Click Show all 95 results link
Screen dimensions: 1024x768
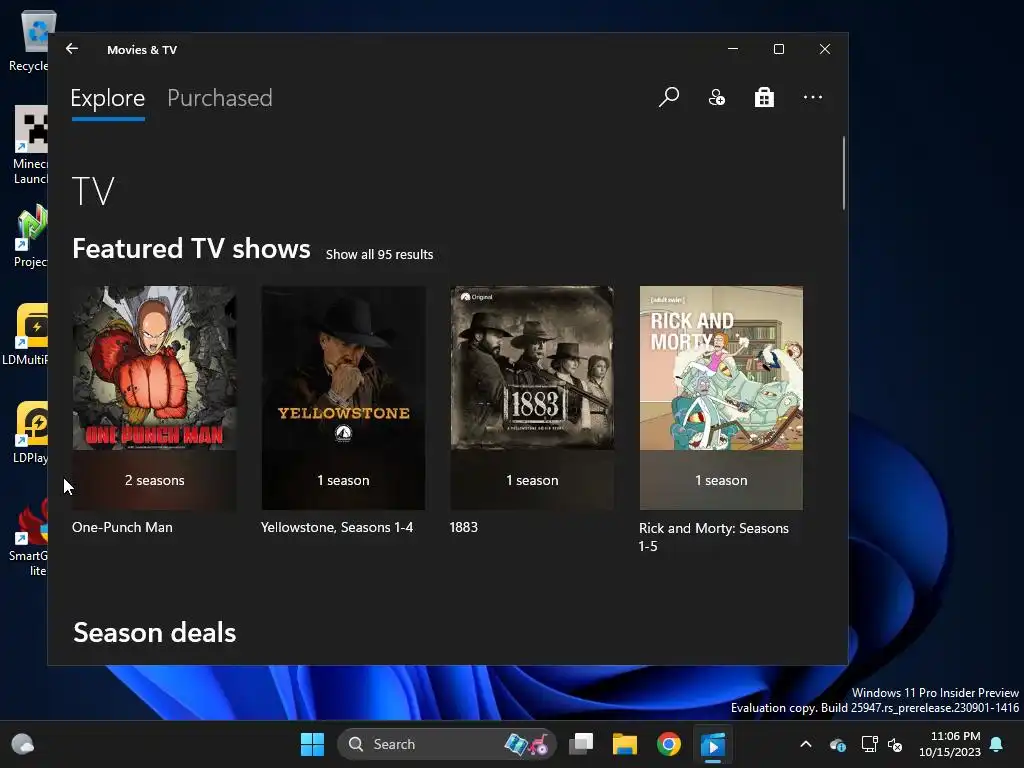[x=379, y=255]
